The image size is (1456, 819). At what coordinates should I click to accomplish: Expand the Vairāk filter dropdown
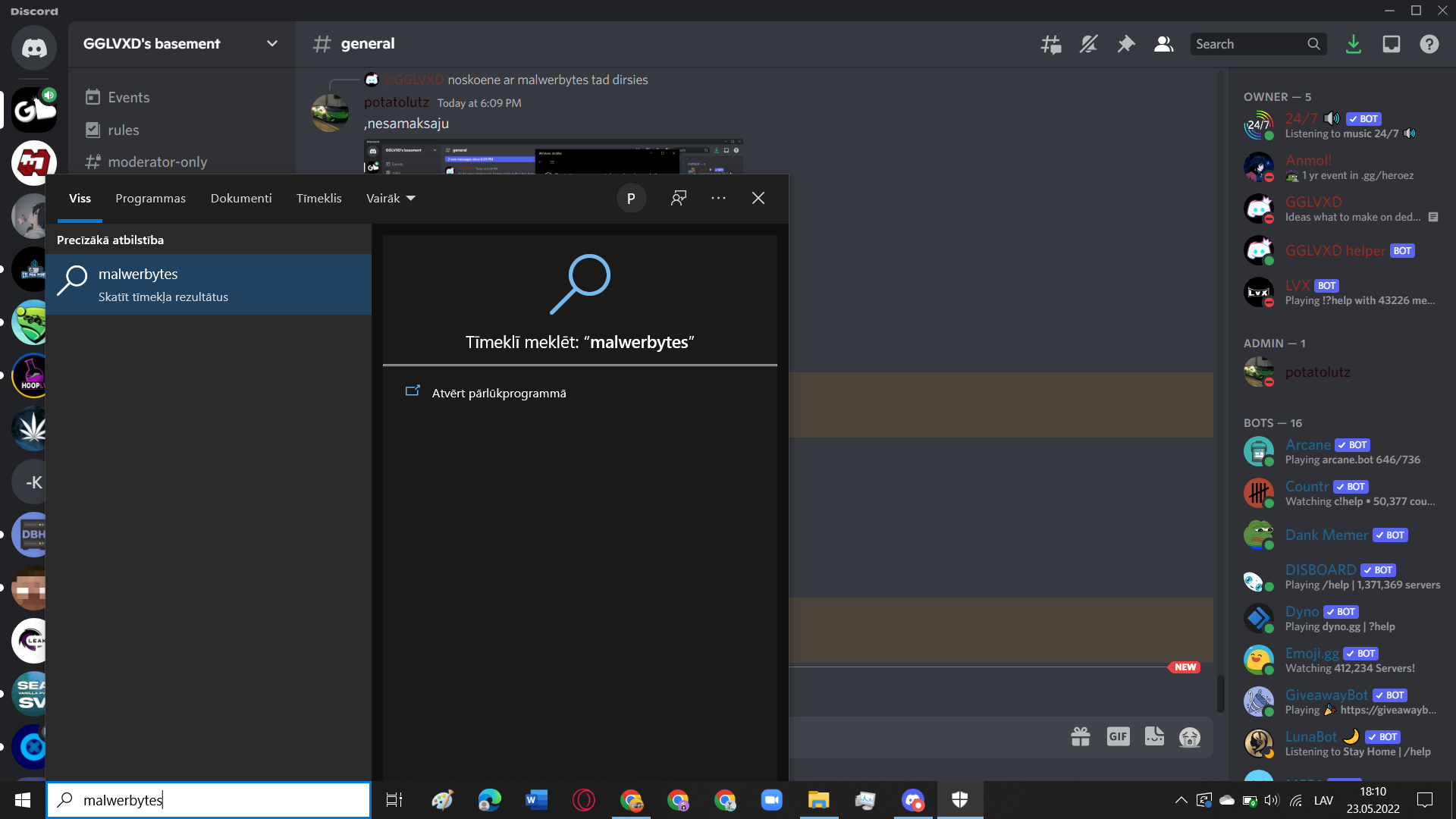pyautogui.click(x=391, y=199)
